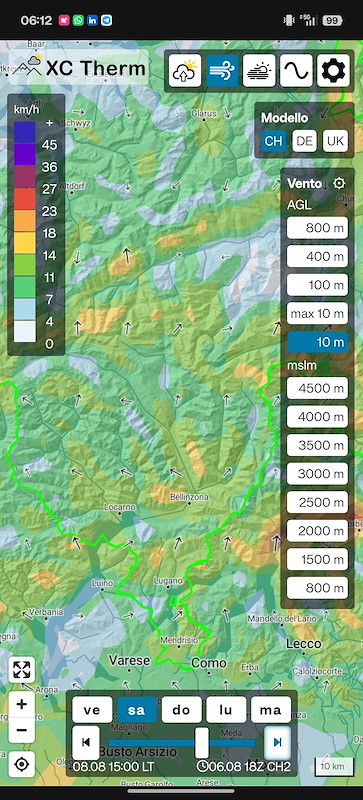Viewport: 363px width, 800px height.
Task: Select 4000 m mslm altitude
Action: point(318,417)
